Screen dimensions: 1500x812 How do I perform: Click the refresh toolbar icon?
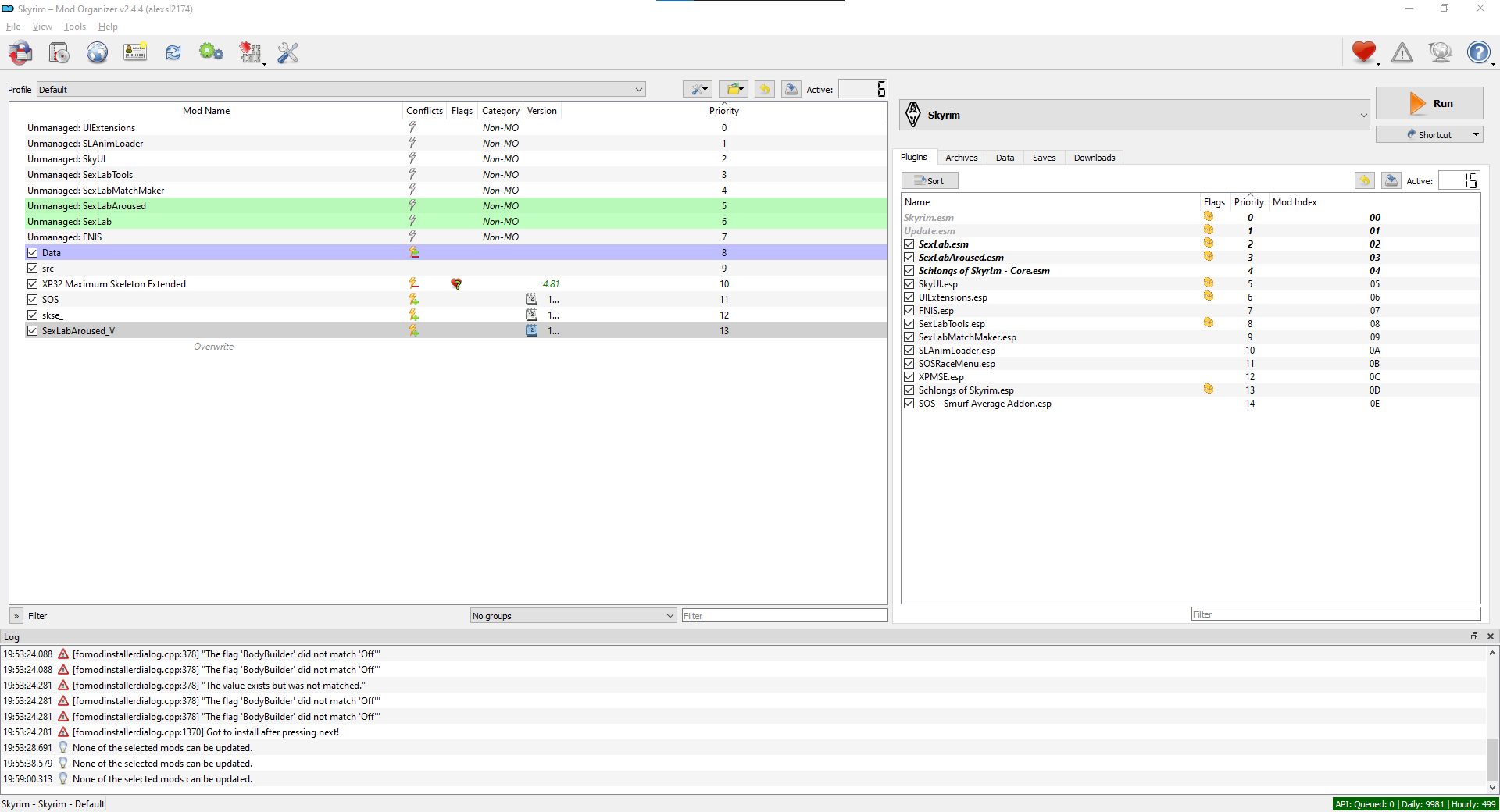tap(173, 52)
